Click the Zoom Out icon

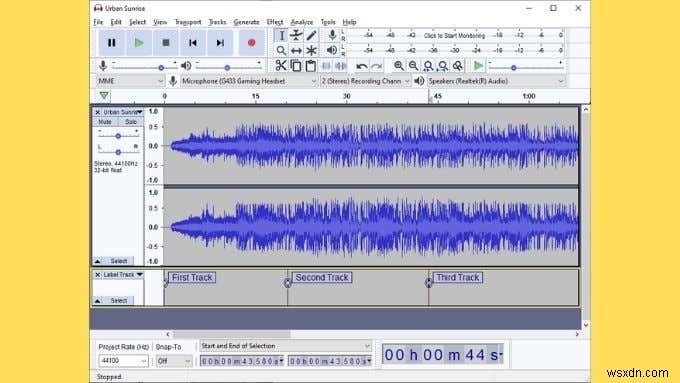tap(413, 66)
